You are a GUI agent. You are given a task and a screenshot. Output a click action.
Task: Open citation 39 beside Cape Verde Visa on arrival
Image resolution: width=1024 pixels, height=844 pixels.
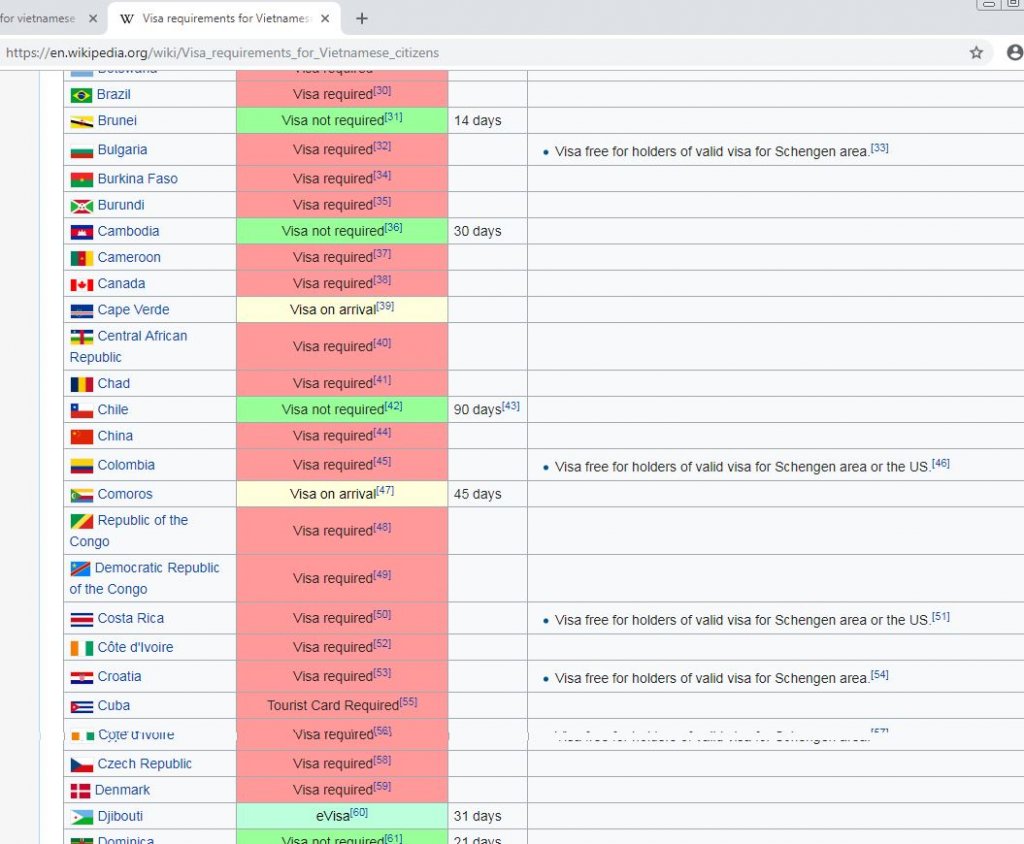click(385, 306)
